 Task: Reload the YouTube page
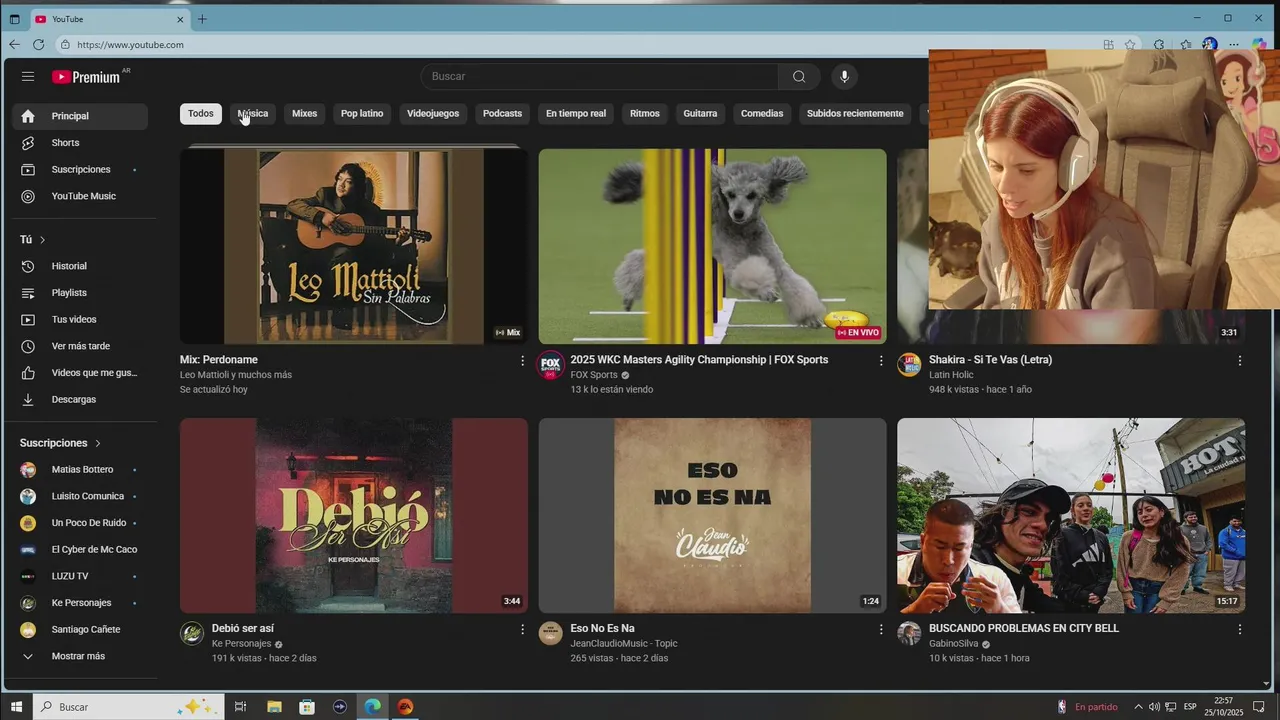pyautogui.click(x=38, y=45)
